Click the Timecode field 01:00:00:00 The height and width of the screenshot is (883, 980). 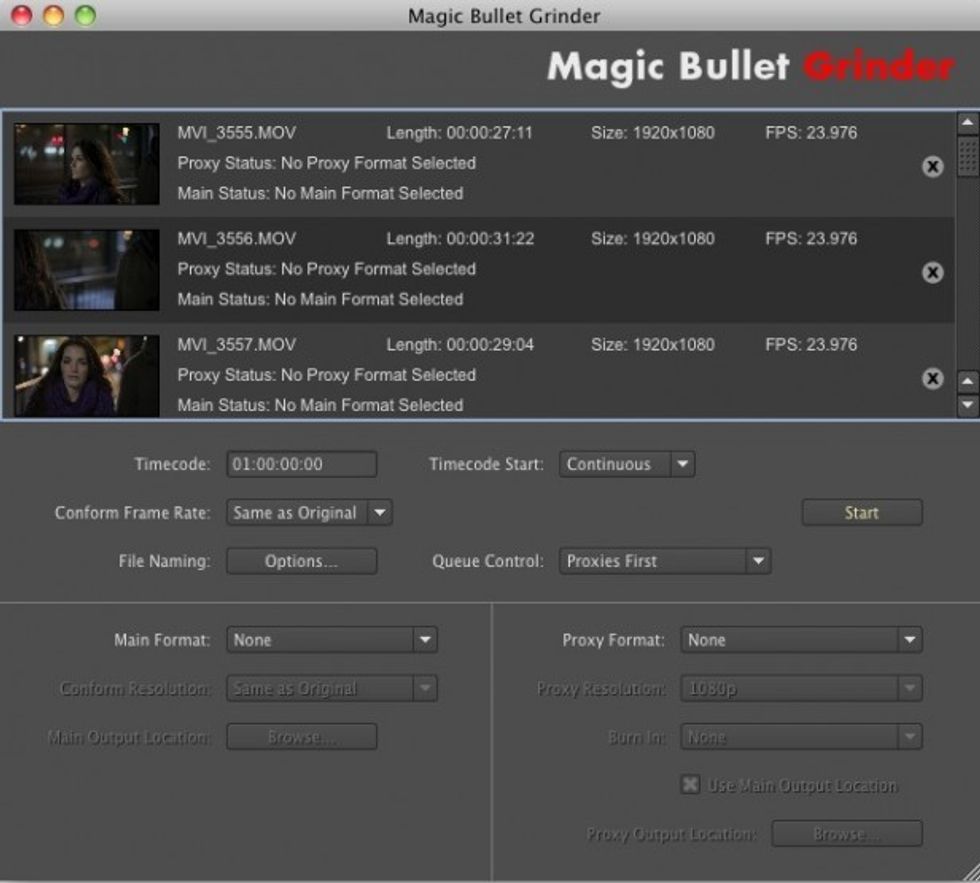[x=302, y=464]
